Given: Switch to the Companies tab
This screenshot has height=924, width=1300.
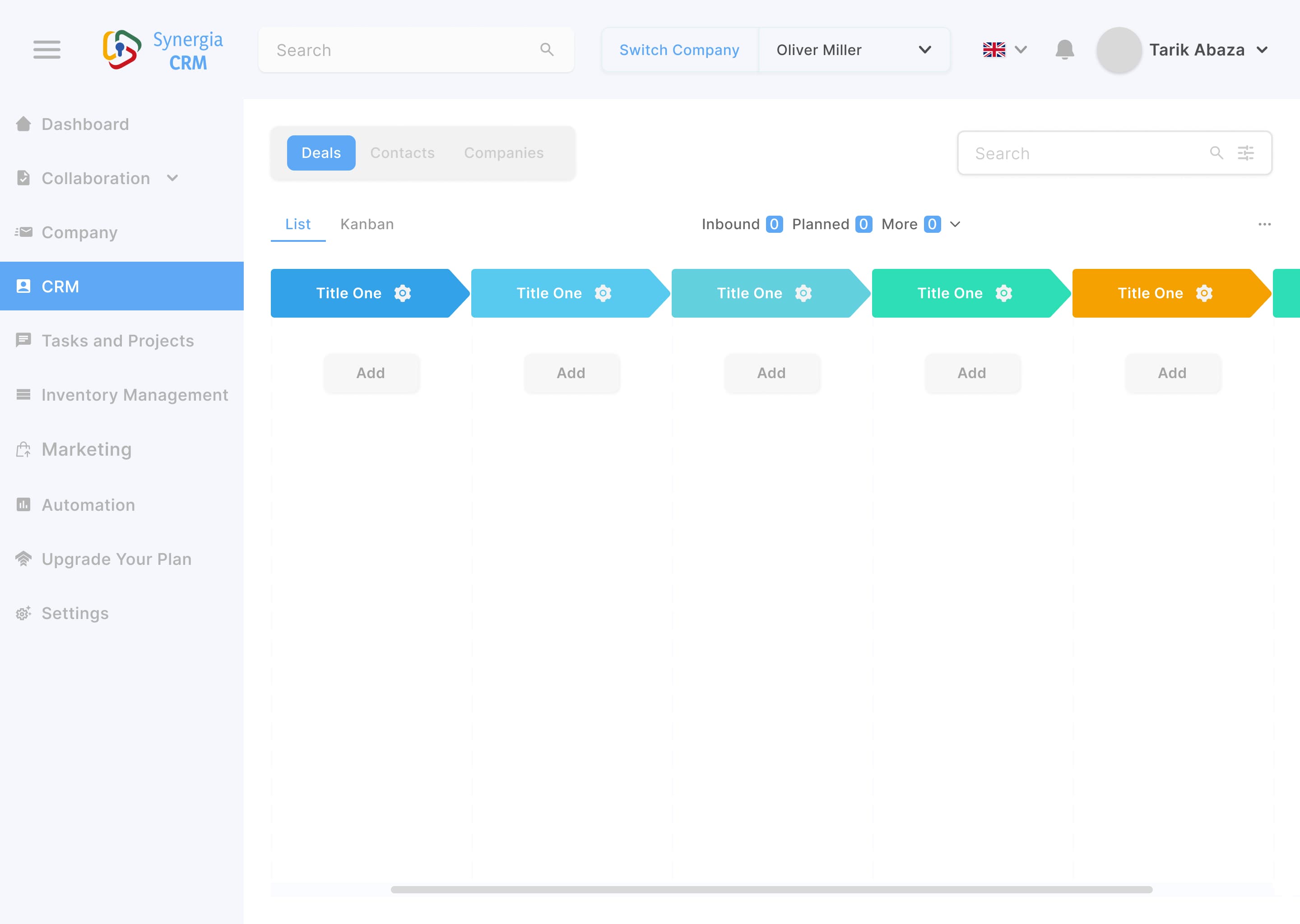Looking at the screenshot, I should coord(504,152).
